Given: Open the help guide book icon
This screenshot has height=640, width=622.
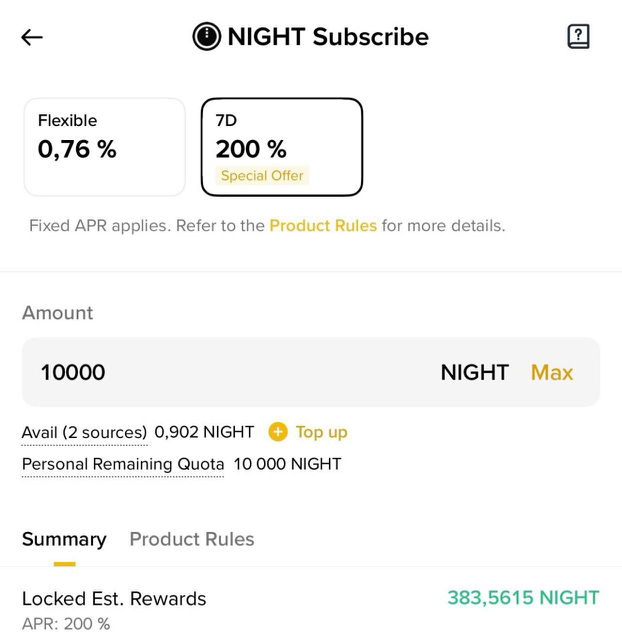Looking at the screenshot, I should (x=578, y=37).
